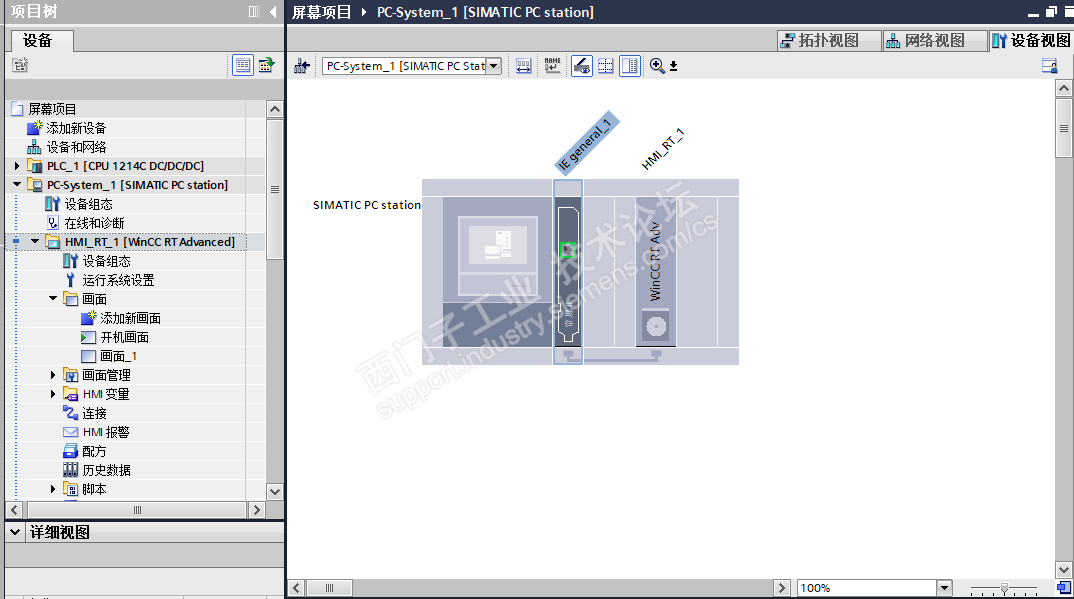
Task: Expand the HMI 变量 folder
Action: (x=53, y=394)
